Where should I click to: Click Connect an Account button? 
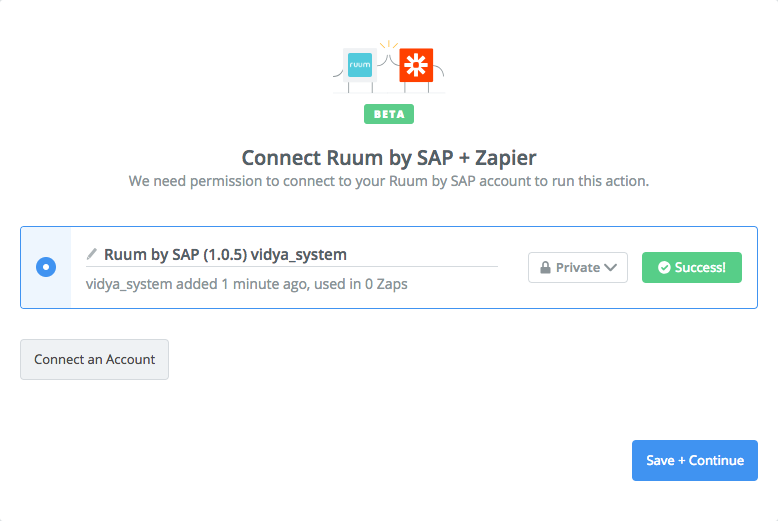coord(94,360)
